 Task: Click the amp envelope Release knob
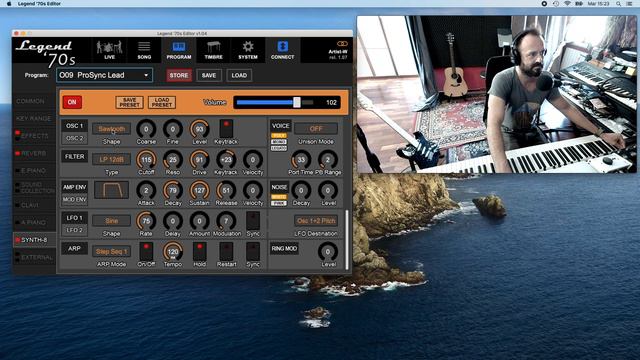pos(226,191)
